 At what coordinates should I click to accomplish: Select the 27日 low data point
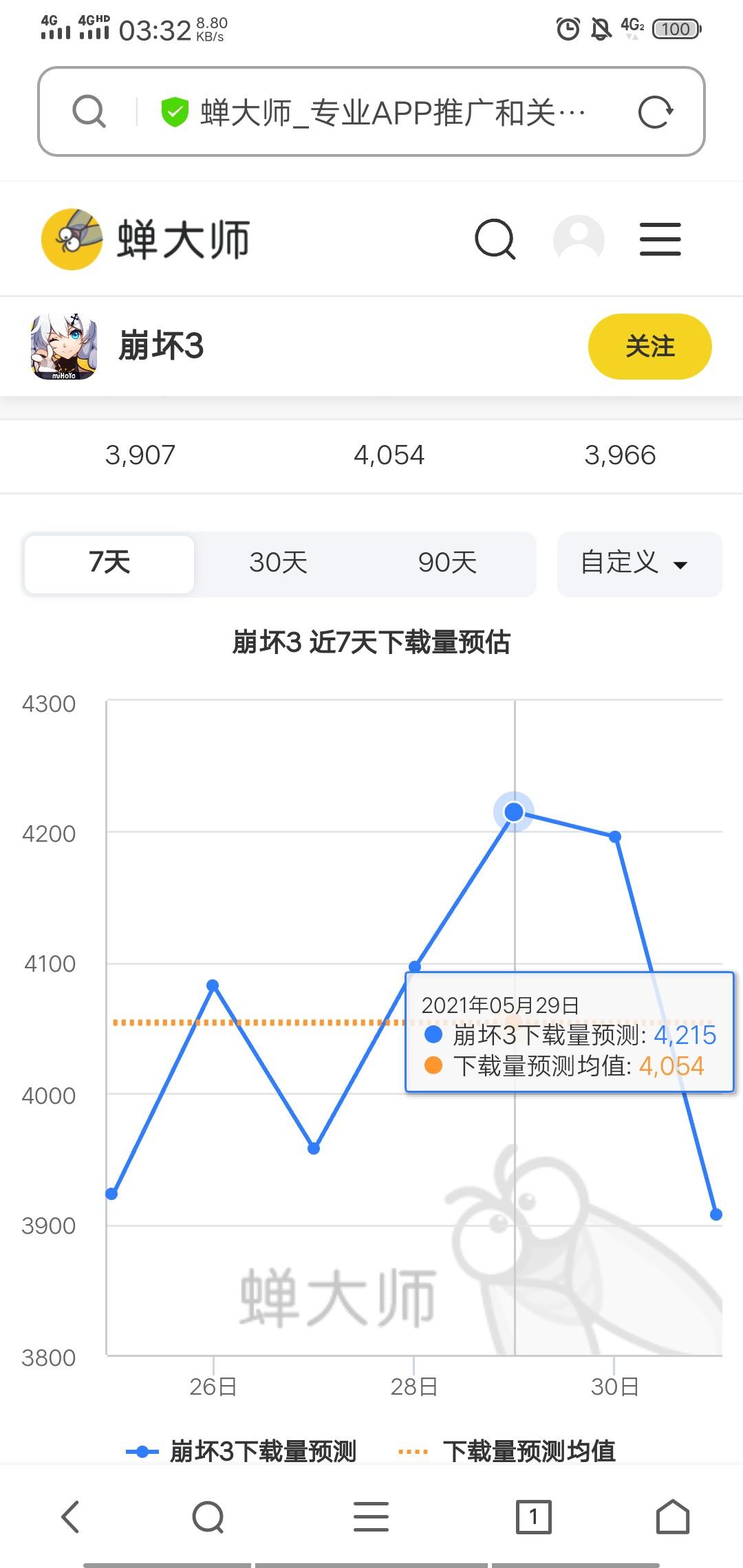pos(314,1148)
